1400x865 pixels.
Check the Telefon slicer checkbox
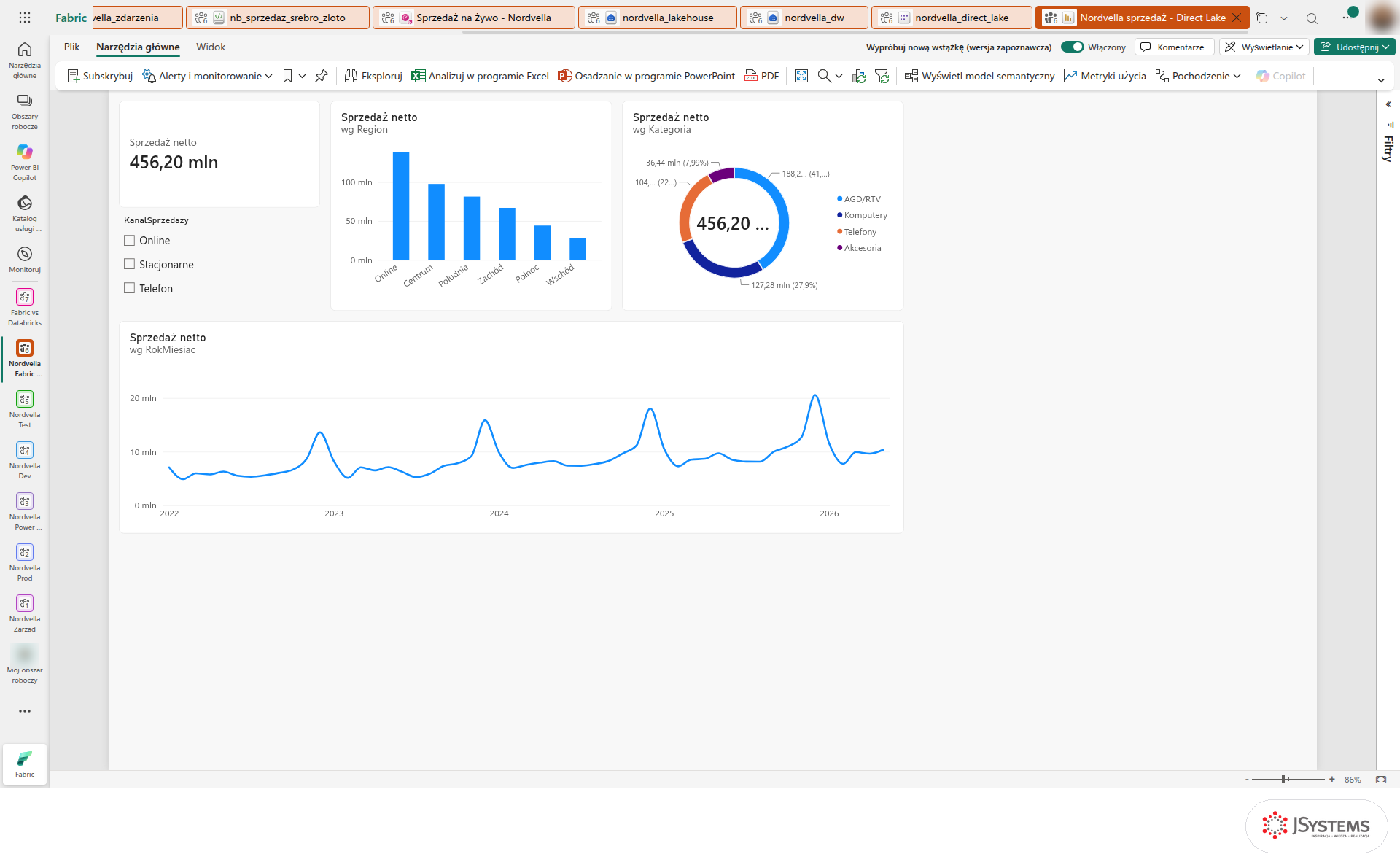pos(130,288)
